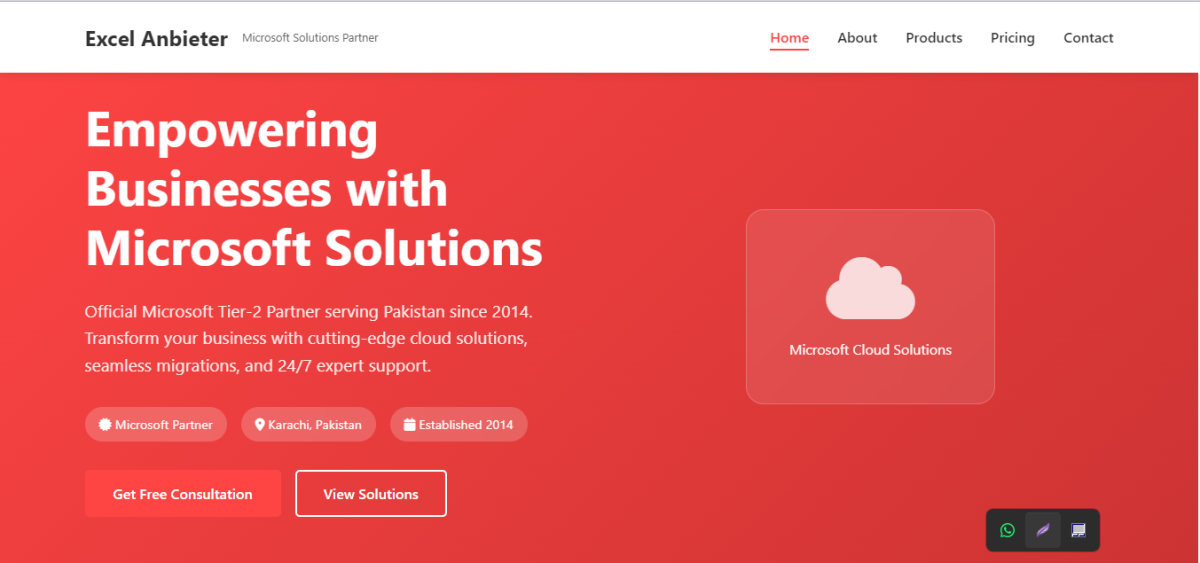1200x563 pixels.
Task: Open WhatsApp chat from floating widget
Action: coord(1007,530)
